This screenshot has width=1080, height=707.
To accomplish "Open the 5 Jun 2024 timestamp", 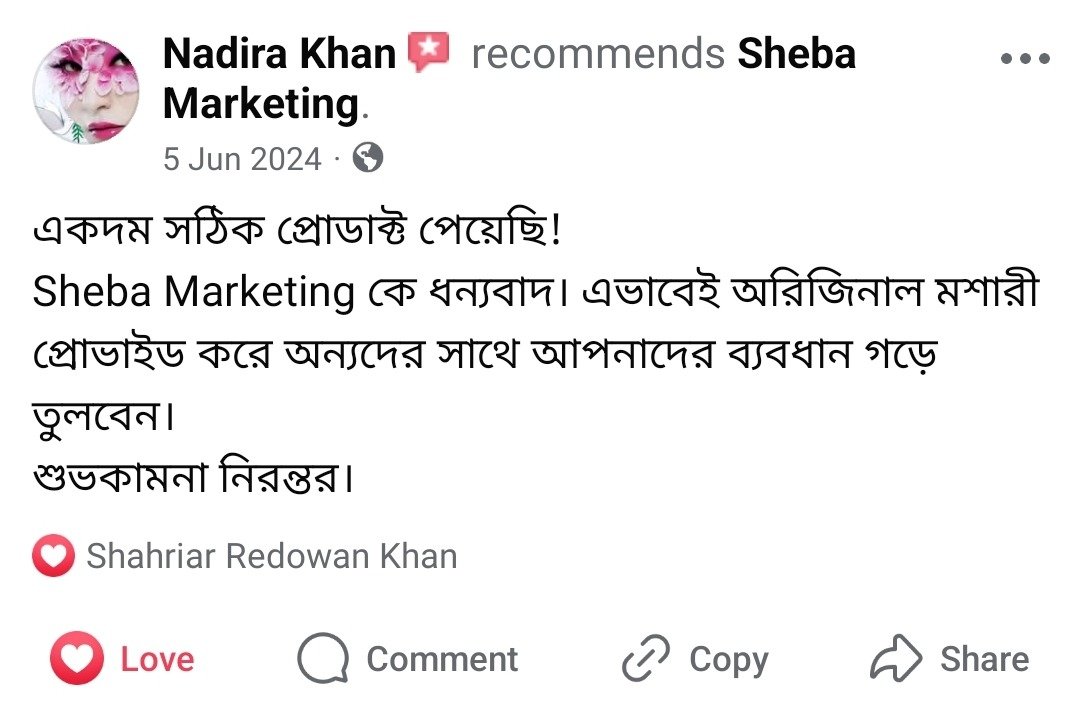I will pyautogui.click(x=242, y=159).
